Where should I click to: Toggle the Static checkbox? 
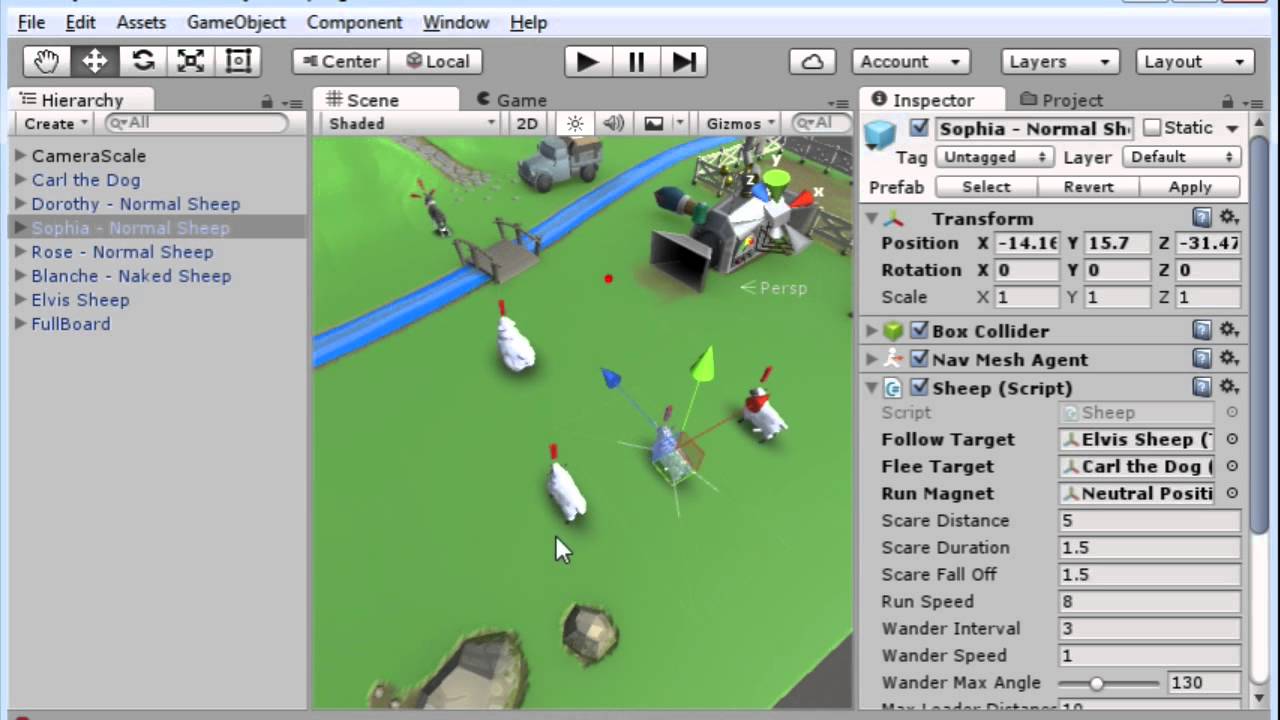[x=1152, y=128]
